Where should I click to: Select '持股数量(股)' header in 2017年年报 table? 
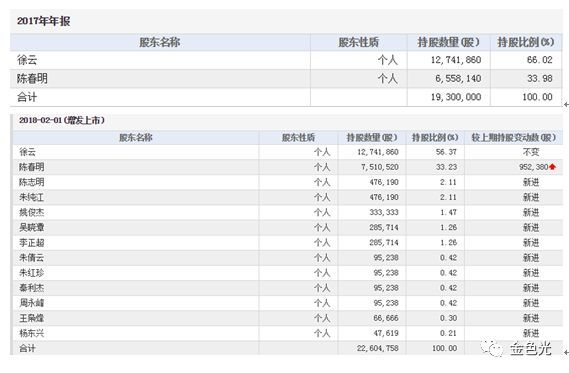[449, 42]
